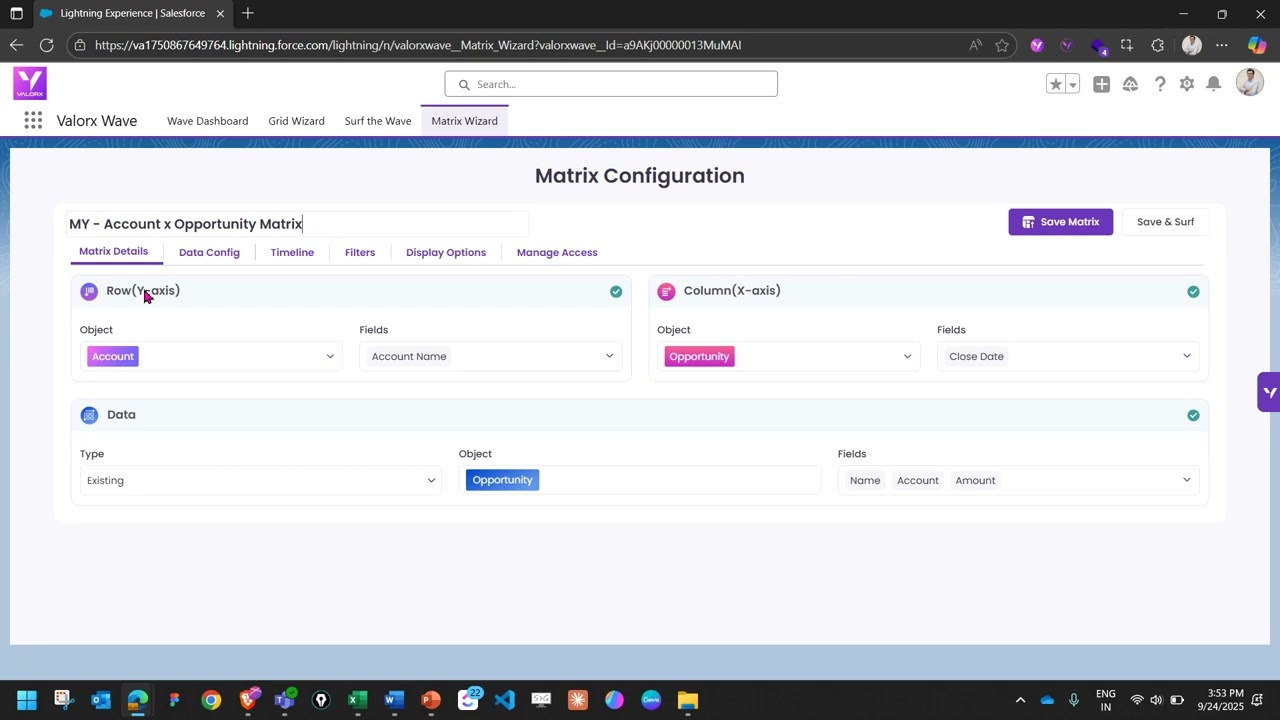This screenshot has width=1280, height=720.
Task: Toggle the Row (Y-axis) green check indicator
Action: click(616, 291)
